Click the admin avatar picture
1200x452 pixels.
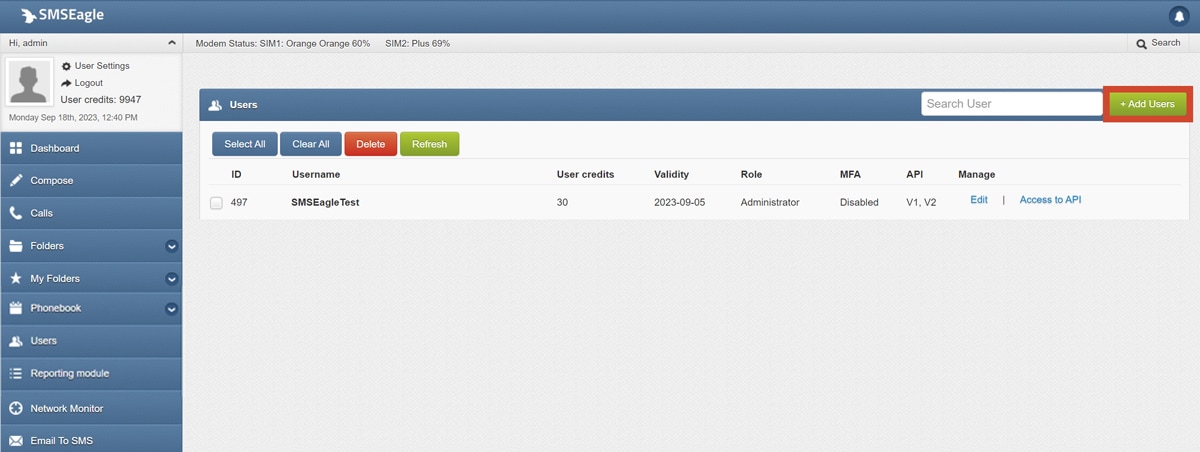tap(30, 81)
